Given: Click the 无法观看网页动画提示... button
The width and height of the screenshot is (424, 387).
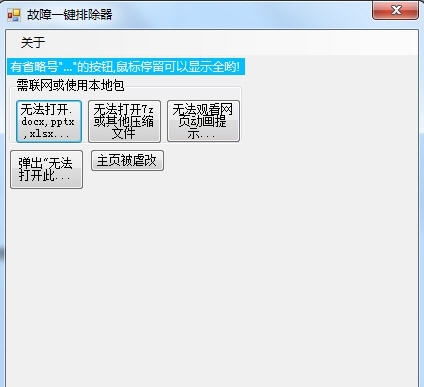Looking at the screenshot, I should pos(203,121).
